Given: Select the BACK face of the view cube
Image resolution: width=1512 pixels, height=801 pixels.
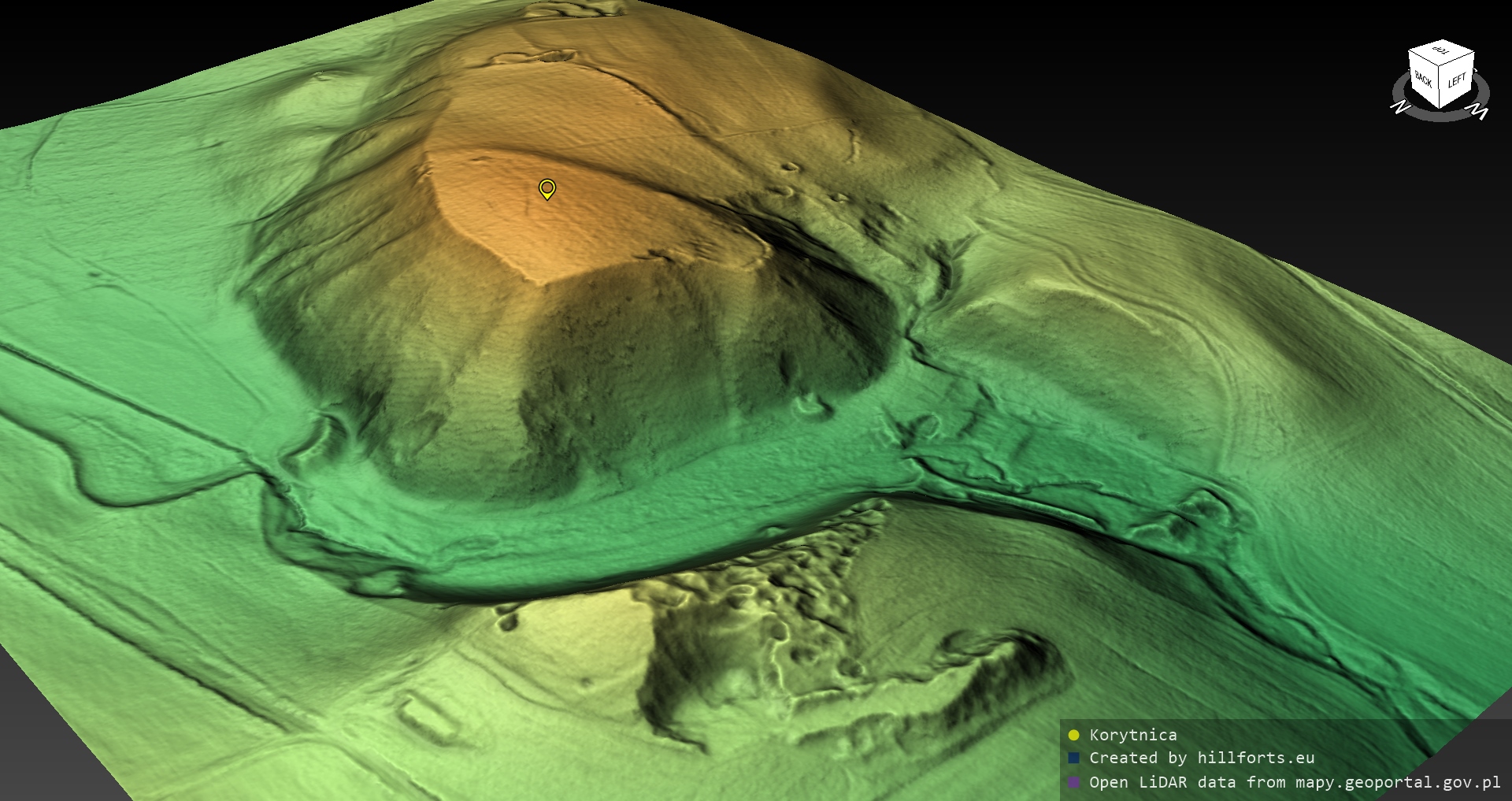Looking at the screenshot, I should click(x=1424, y=80).
